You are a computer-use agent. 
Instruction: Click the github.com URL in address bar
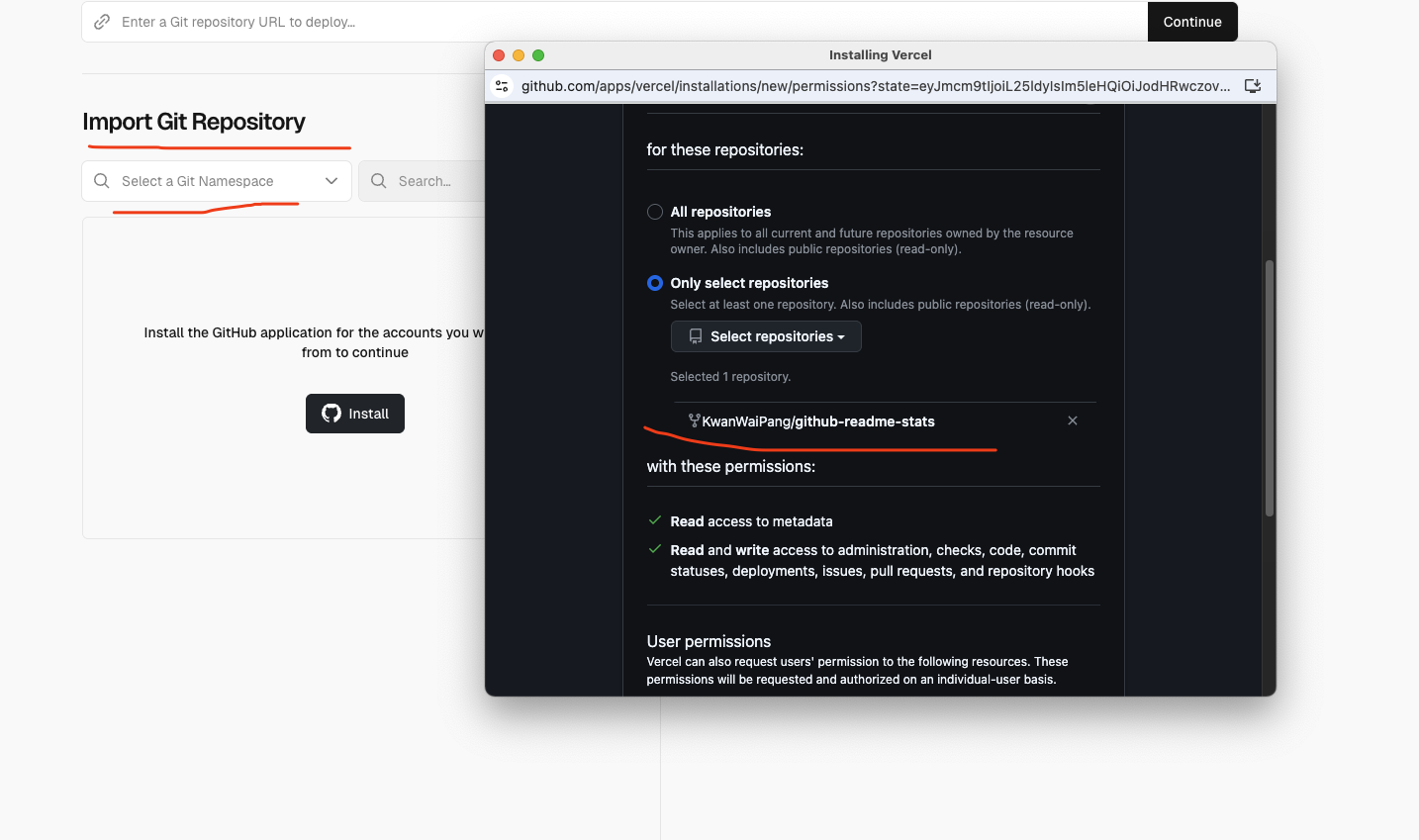point(875,86)
